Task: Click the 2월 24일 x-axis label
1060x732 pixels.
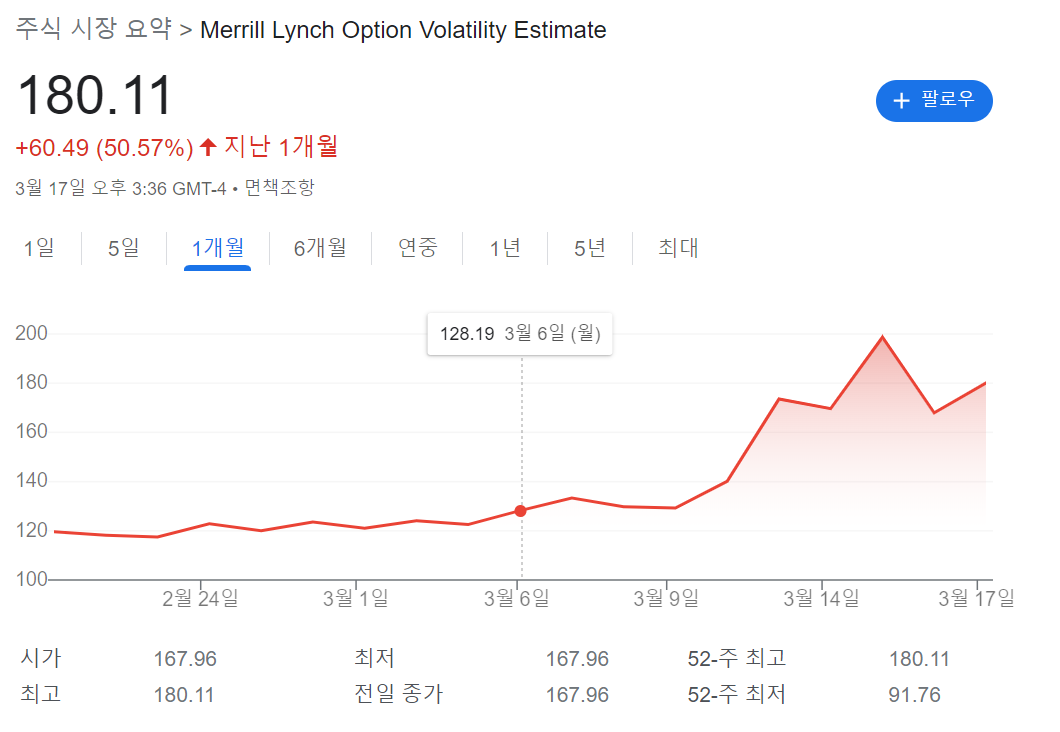Action: [x=200, y=598]
